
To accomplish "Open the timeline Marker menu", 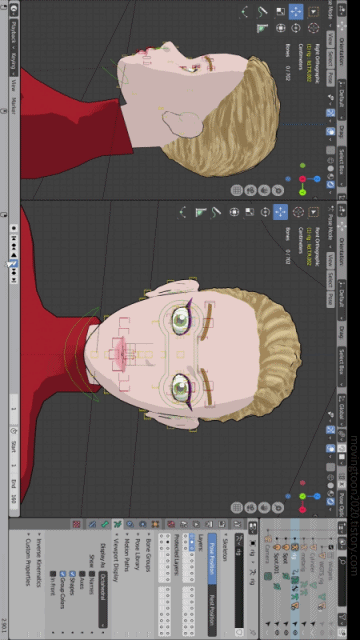I will pyautogui.click(x=13, y=105).
